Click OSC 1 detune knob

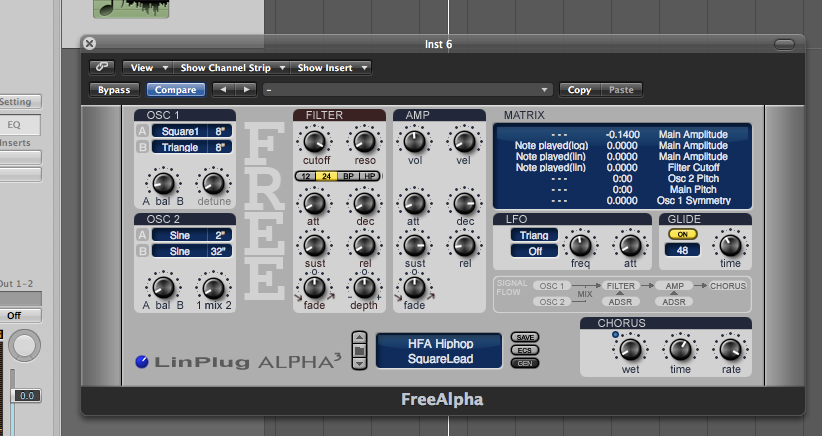pyautogui.click(x=213, y=183)
